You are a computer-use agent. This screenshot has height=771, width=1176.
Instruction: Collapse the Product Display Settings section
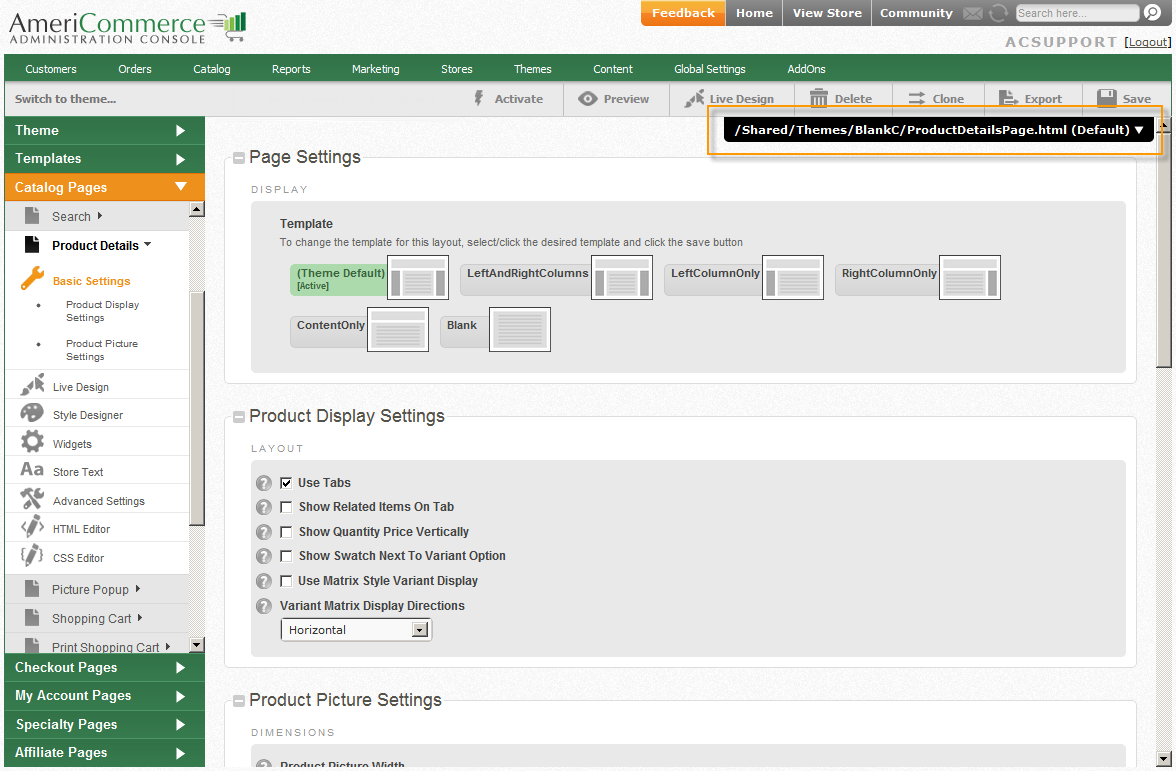pos(238,417)
